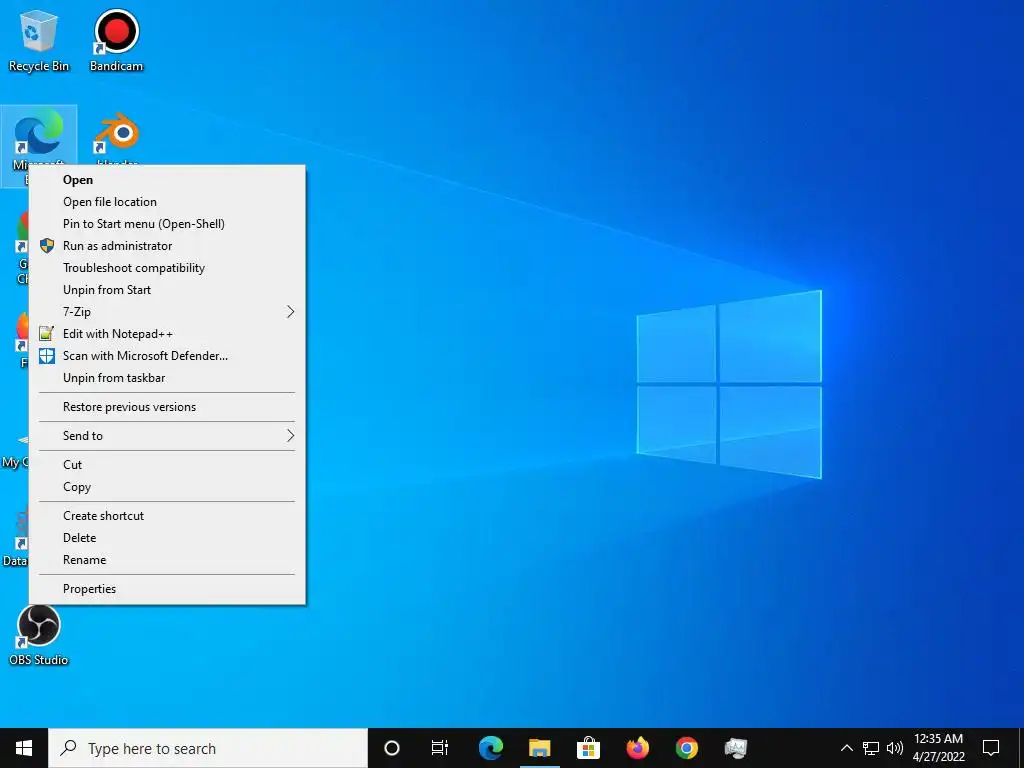Open File Explorer from the taskbar
Screen dimensions: 1024x768
(x=539, y=748)
